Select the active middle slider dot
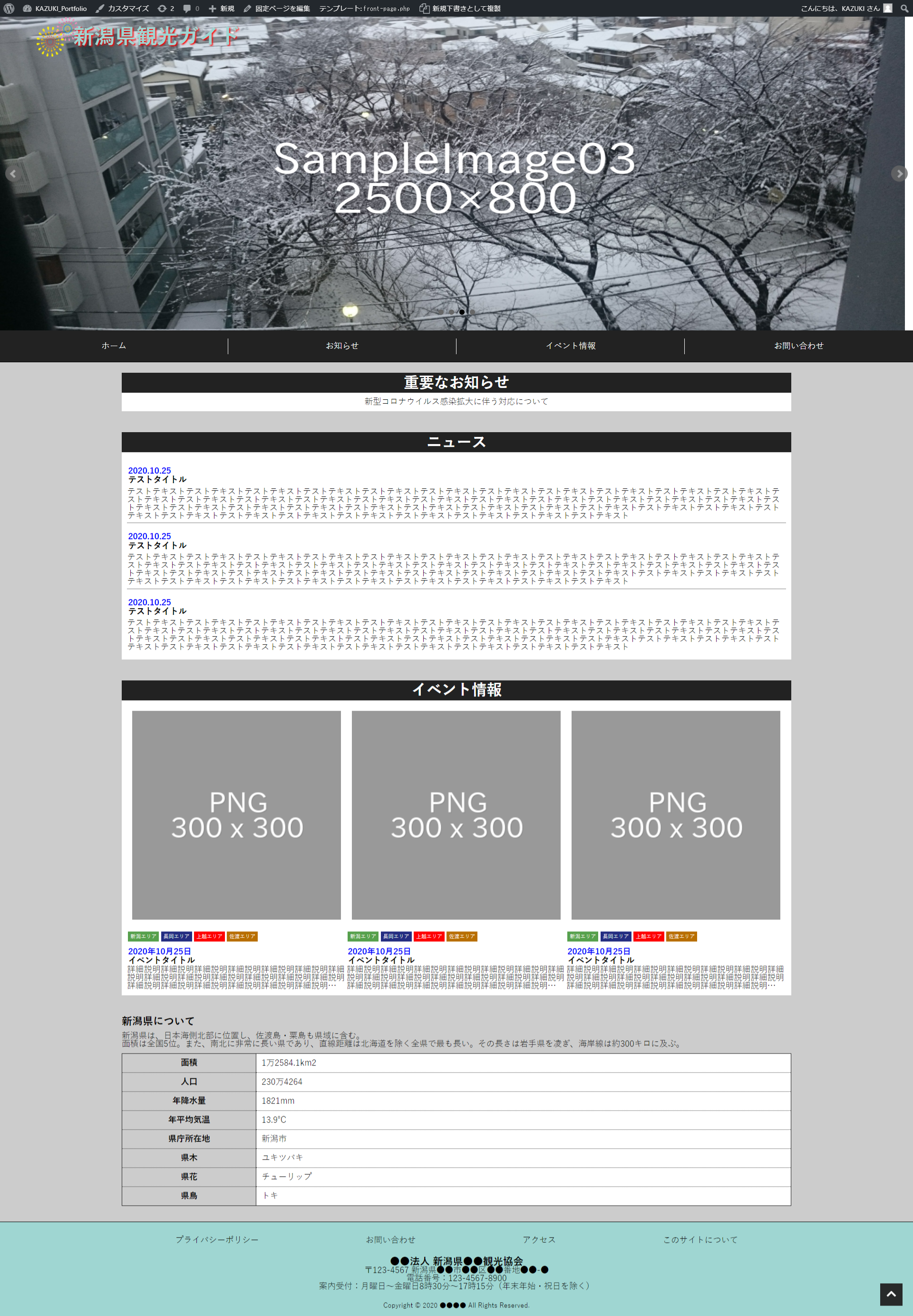This screenshot has height=1316, width=913. point(462,312)
